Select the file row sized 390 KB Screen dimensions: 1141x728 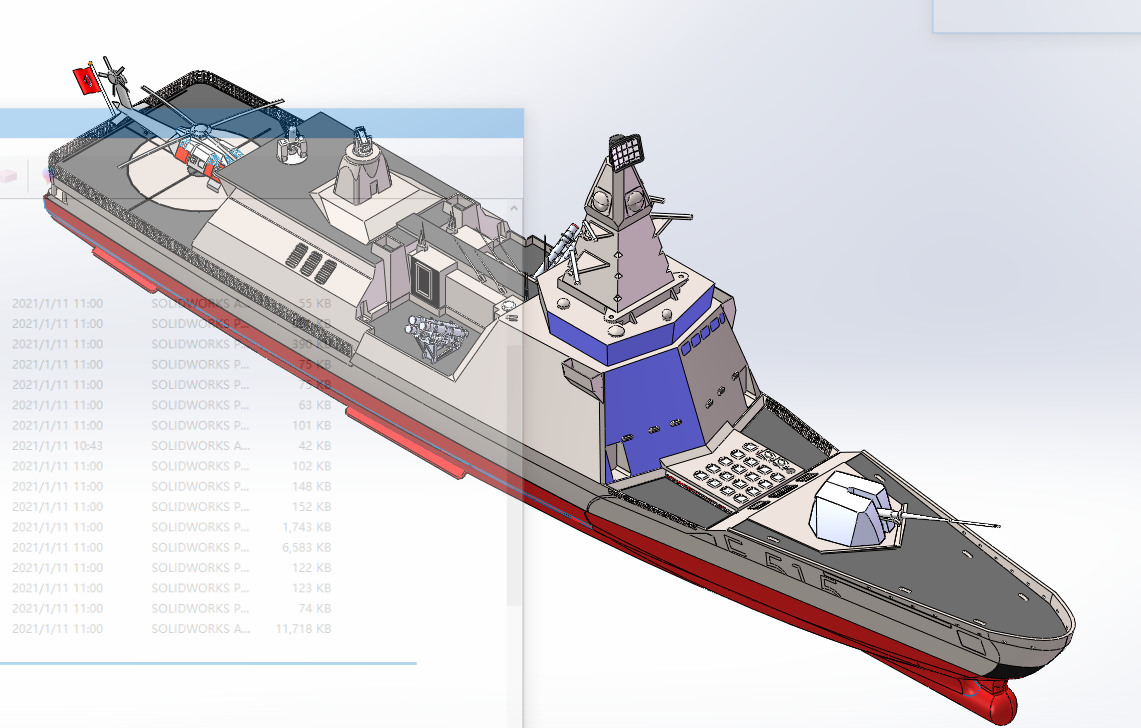tap(172, 344)
